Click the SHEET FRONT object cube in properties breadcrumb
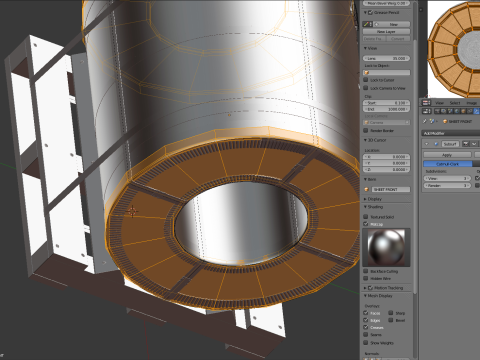Image resolution: width=480 pixels, height=360 pixels. coord(445,122)
